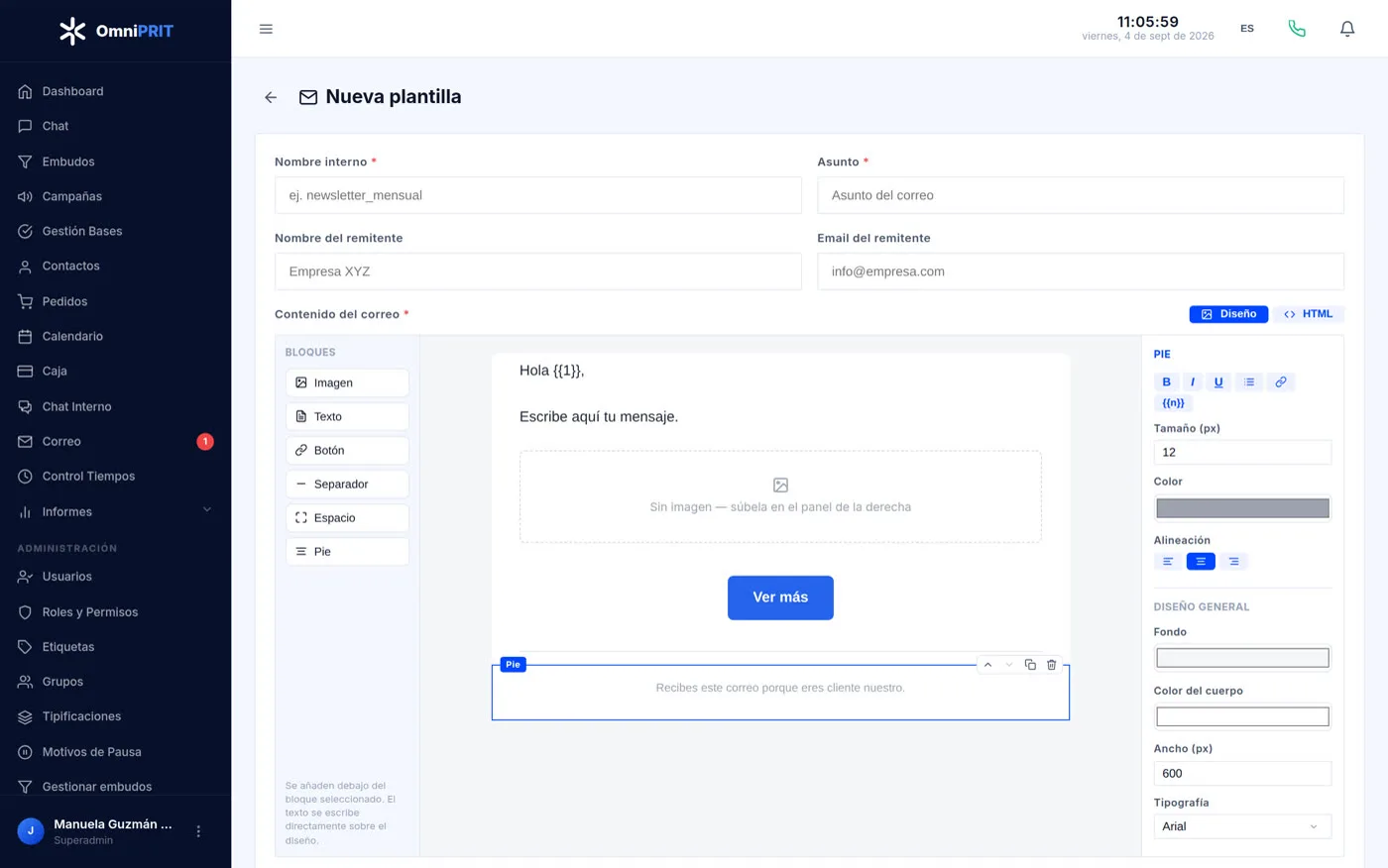Open Roles y Permisos
1388x868 pixels.
pos(115,612)
